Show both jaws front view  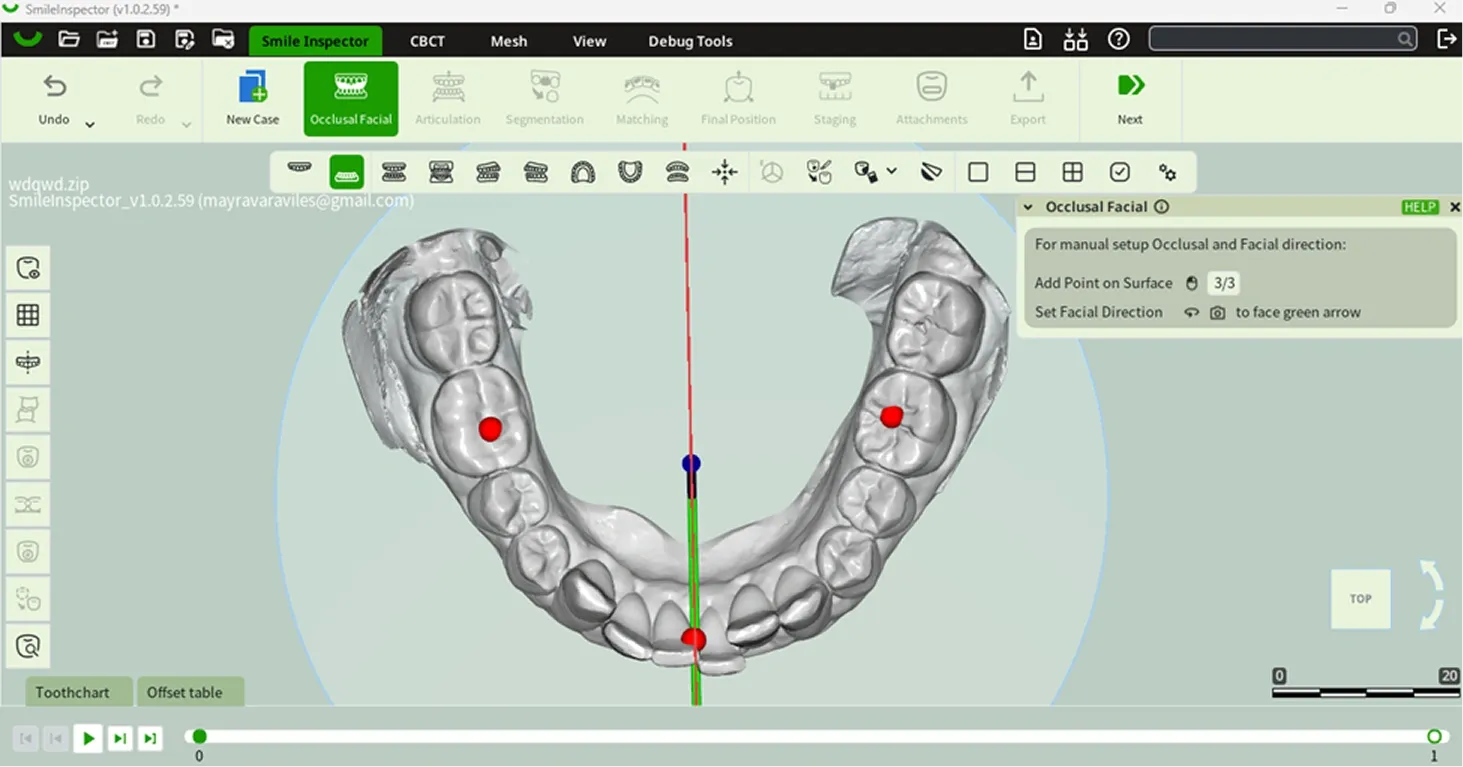click(x=394, y=172)
